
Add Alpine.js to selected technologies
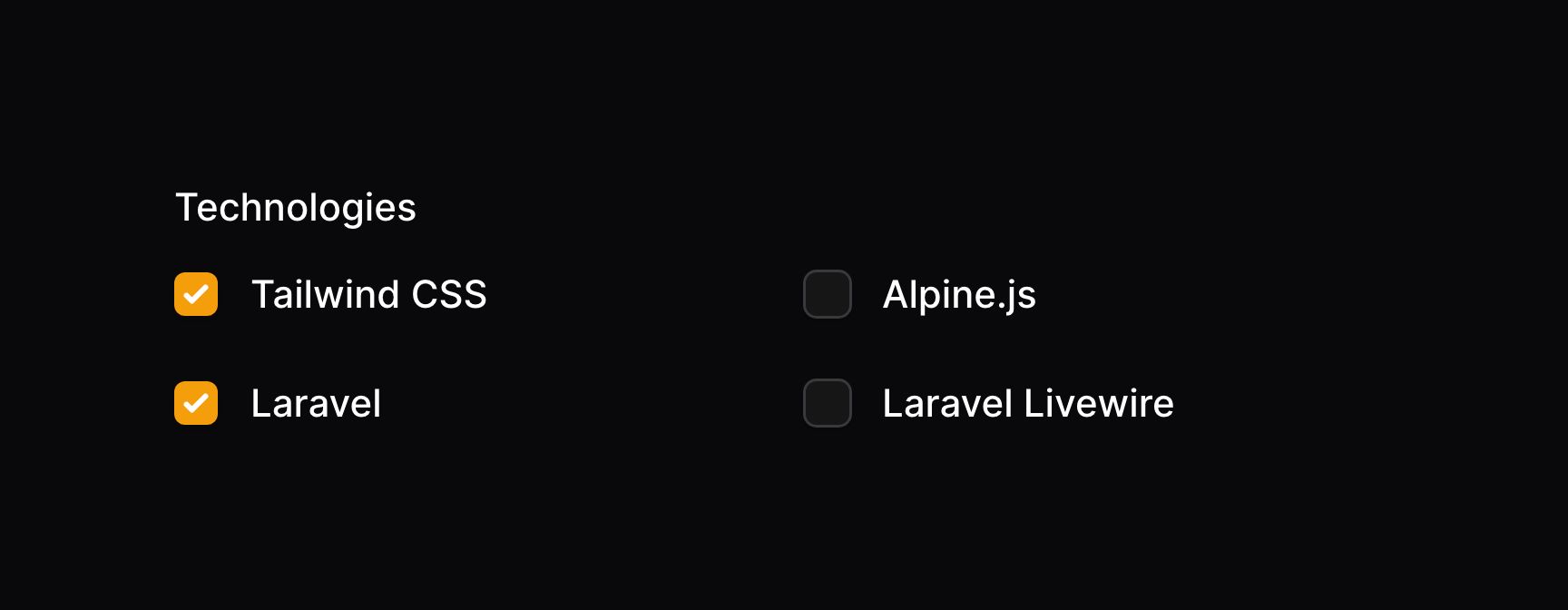tap(828, 294)
